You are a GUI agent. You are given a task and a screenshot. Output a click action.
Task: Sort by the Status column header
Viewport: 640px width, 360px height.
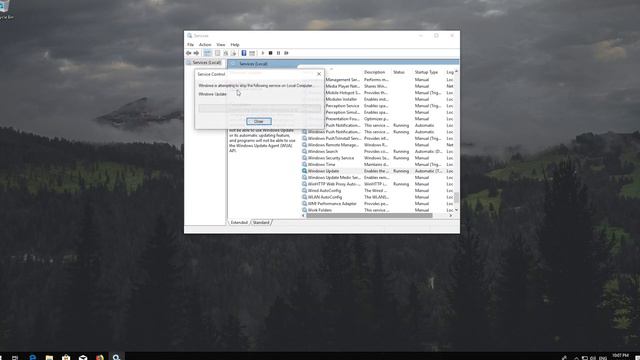399,72
